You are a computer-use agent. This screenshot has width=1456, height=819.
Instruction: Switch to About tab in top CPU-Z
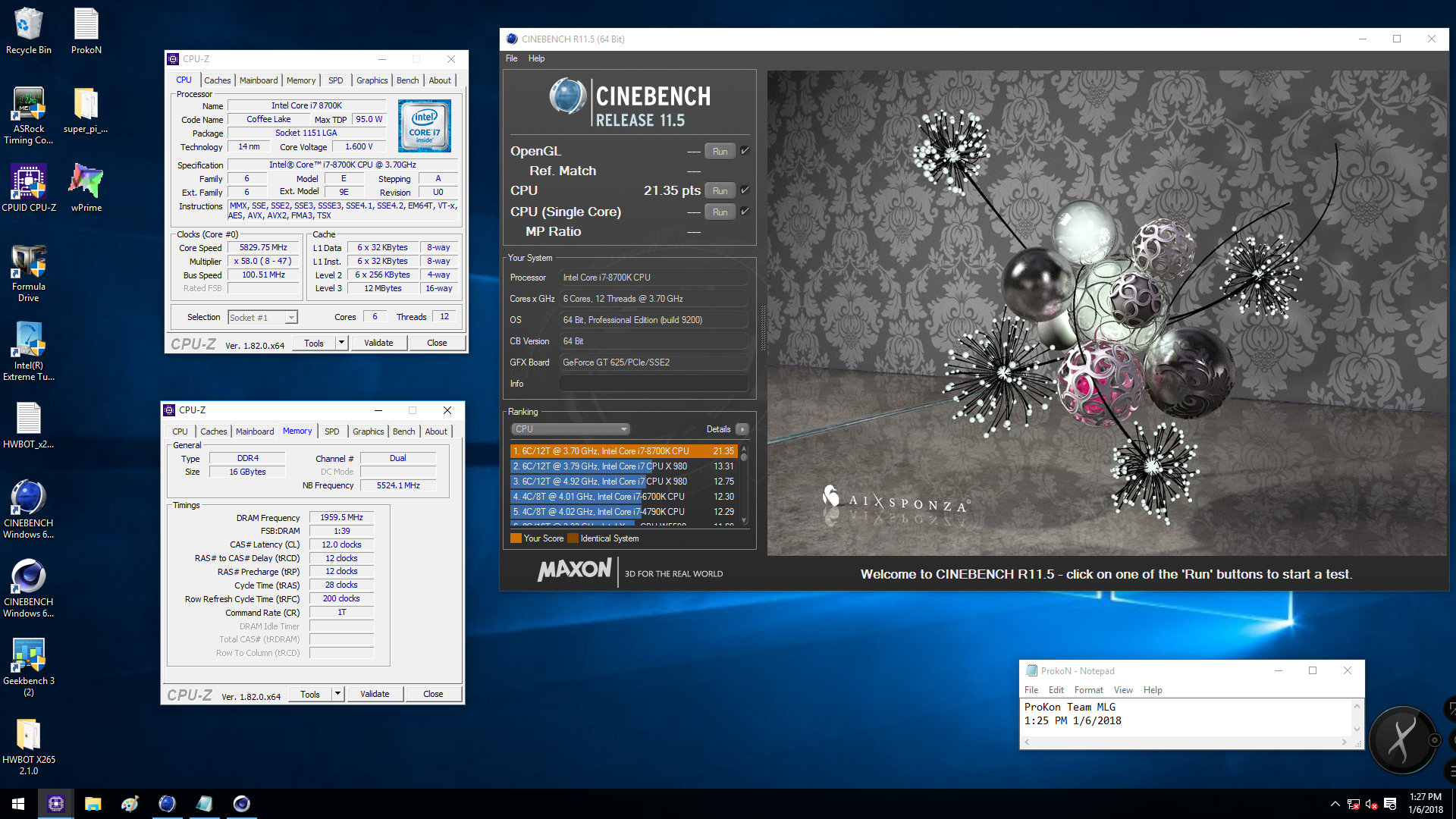click(440, 80)
